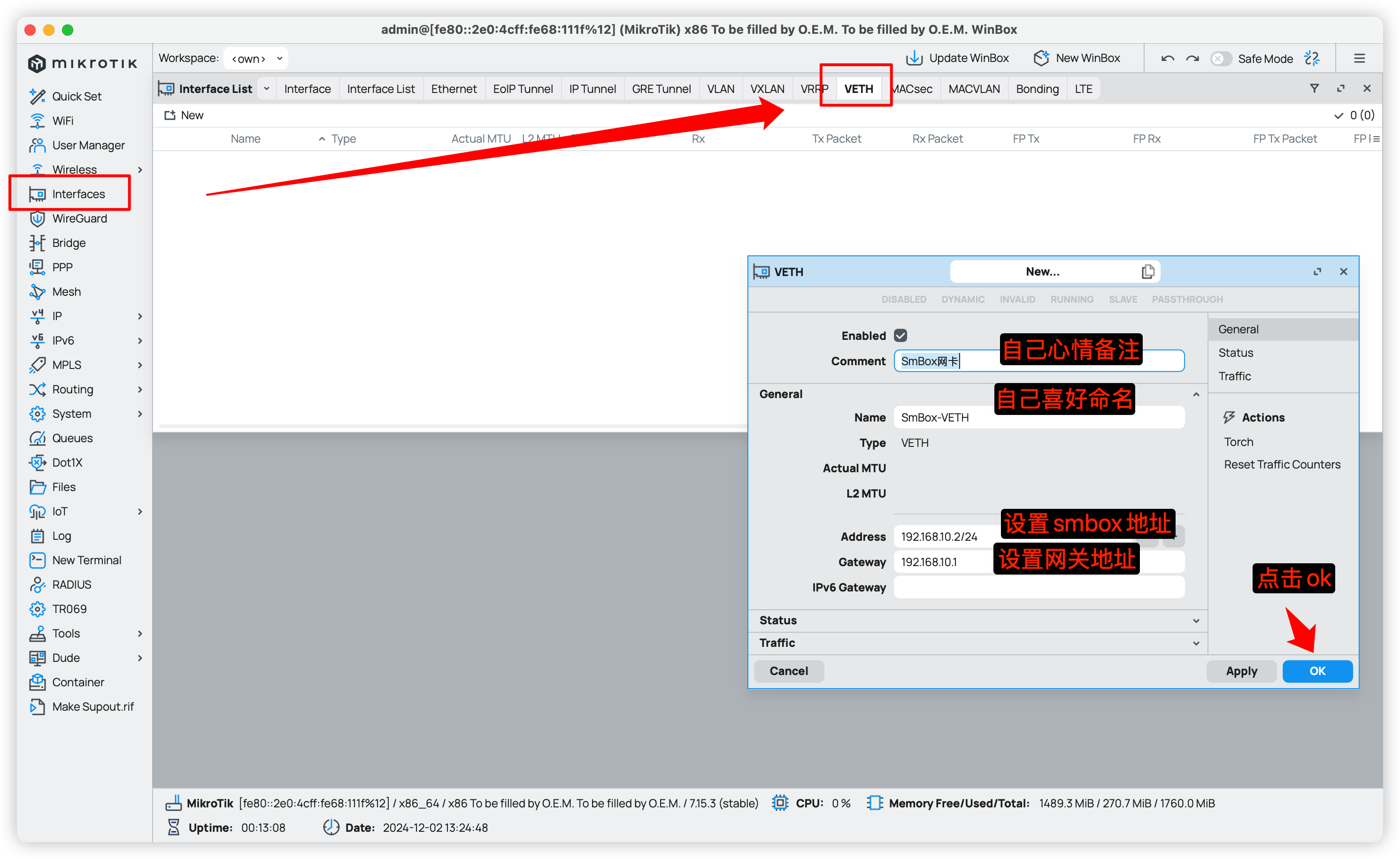Switch to the Ethernet tab
The width and height of the screenshot is (1400, 859).
454,89
